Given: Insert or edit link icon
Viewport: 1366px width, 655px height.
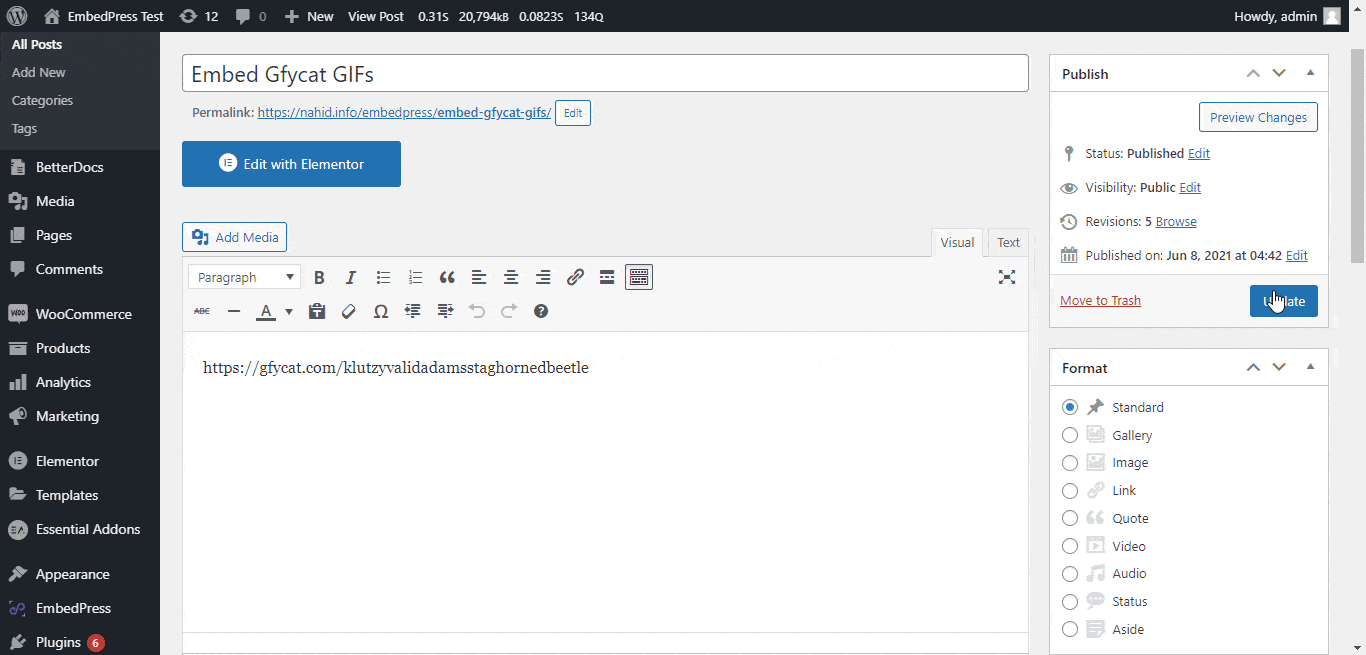Looking at the screenshot, I should pyautogui.click(x=575, y=277).
